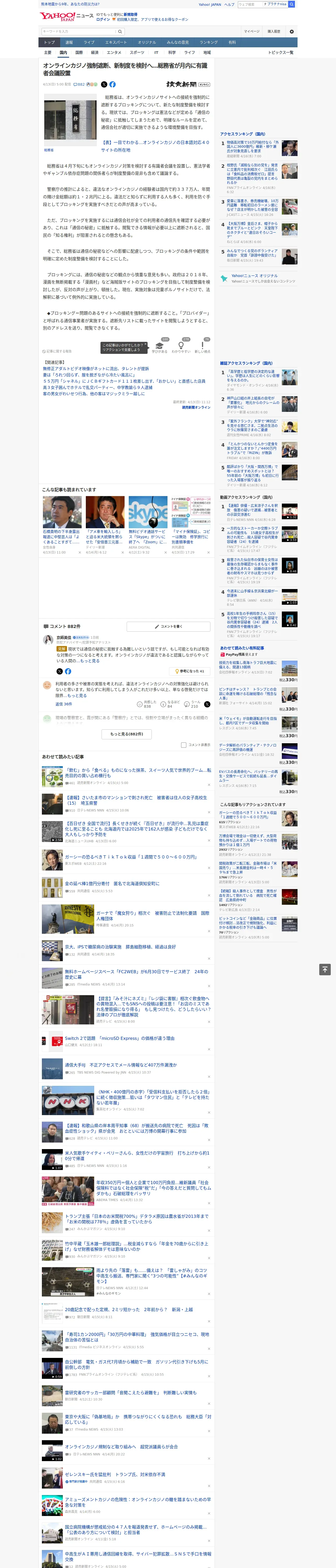
Task: Select the スポーツ category
Action: pyautogui.click(x=137, y=52)
